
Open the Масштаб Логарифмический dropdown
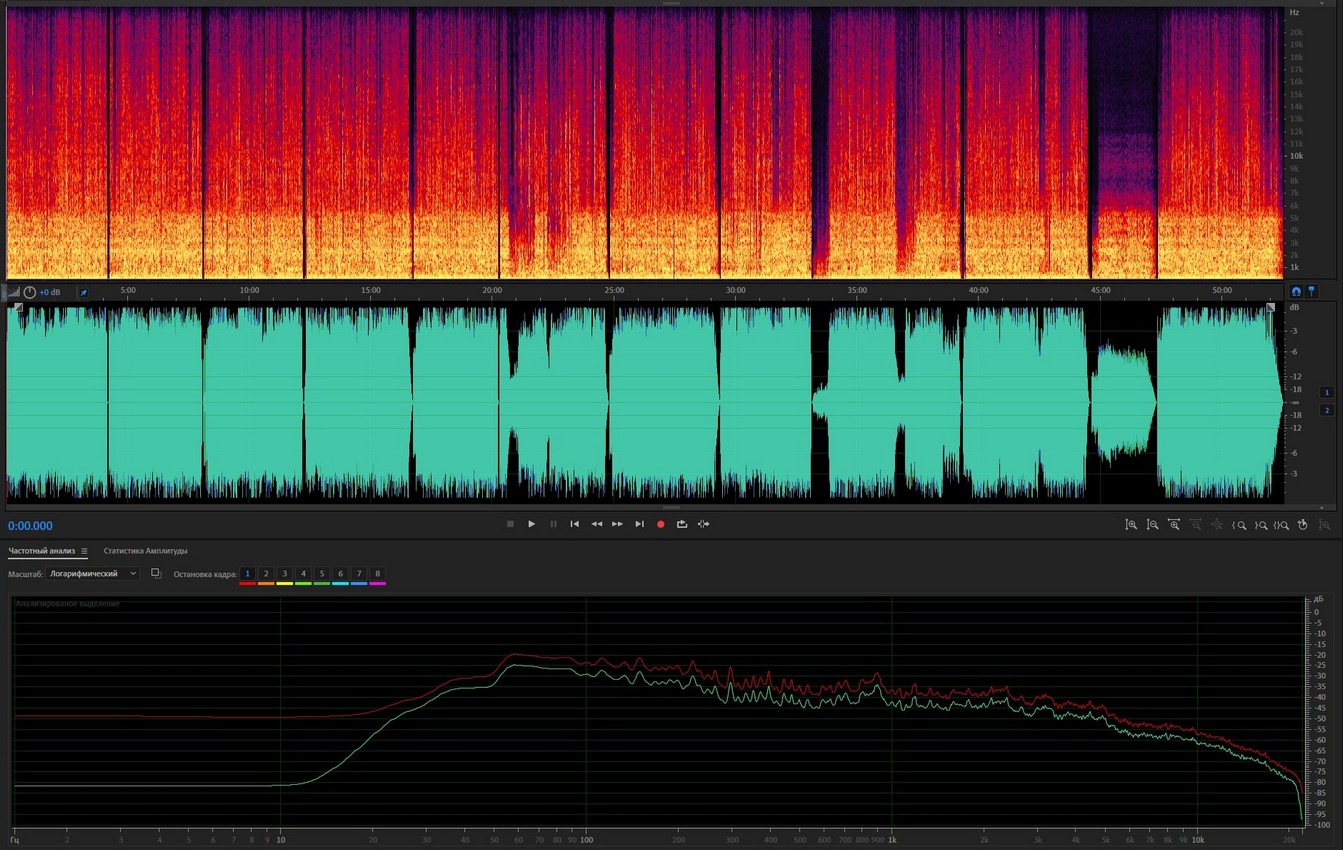(x=93, y=574)
